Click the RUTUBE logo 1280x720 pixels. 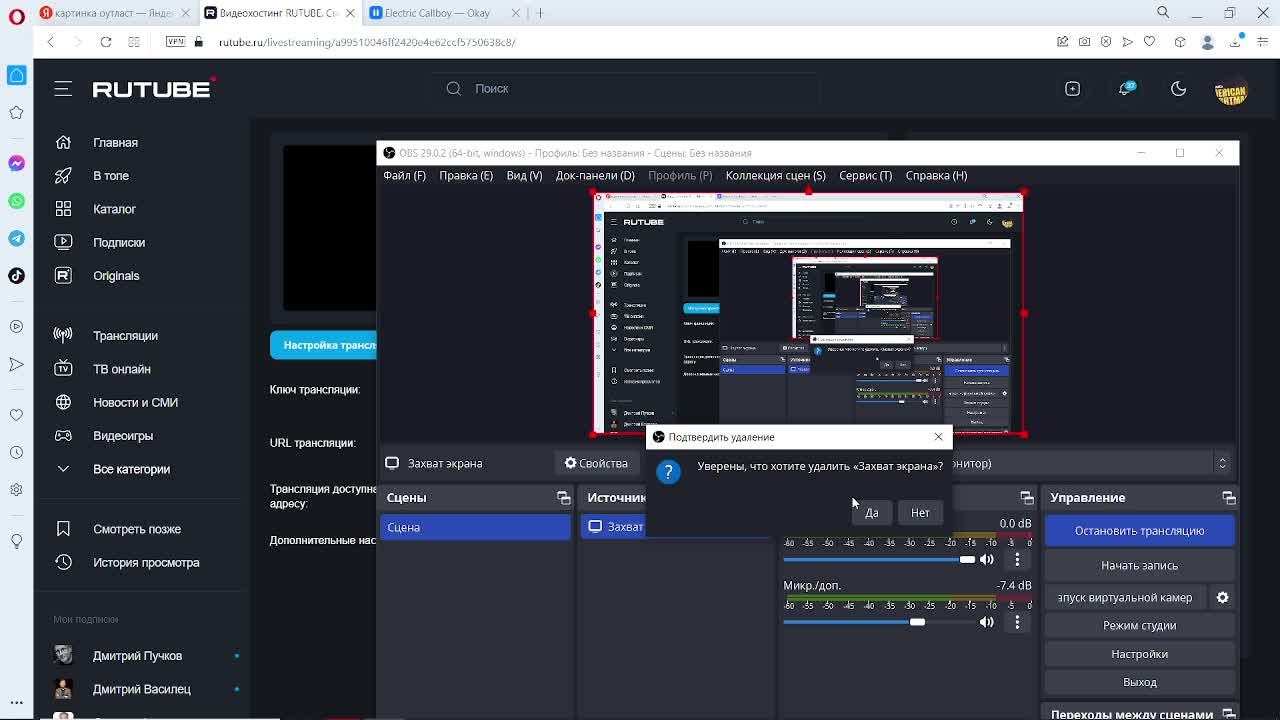(x=151, y=89)
